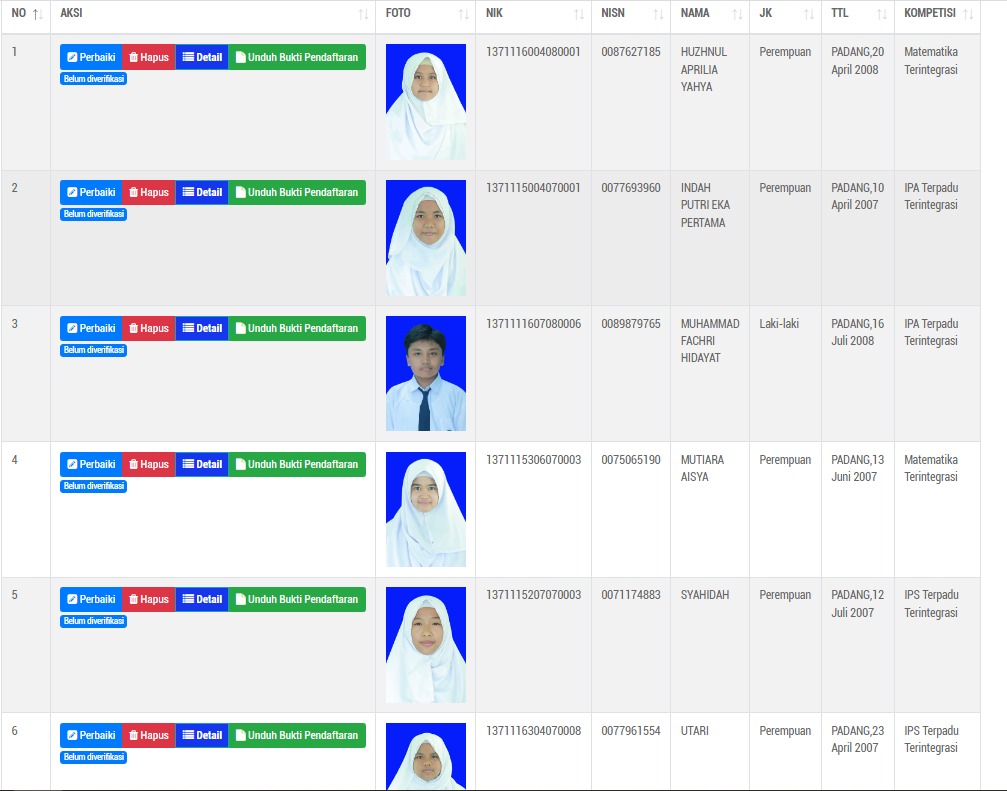Image resolution: width=1007 pixels, height=791 pixels.
Task: Click Belum diverifikasi badge on row 1
Action: click(x=93, y=79)
